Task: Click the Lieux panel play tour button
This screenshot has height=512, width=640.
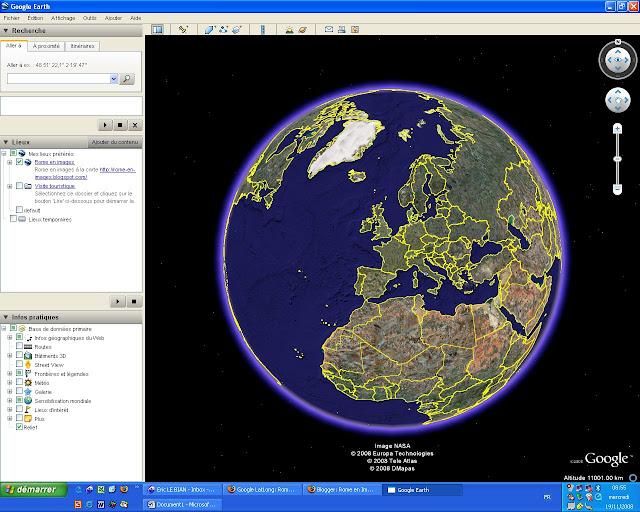Action: tap(118, 302)
